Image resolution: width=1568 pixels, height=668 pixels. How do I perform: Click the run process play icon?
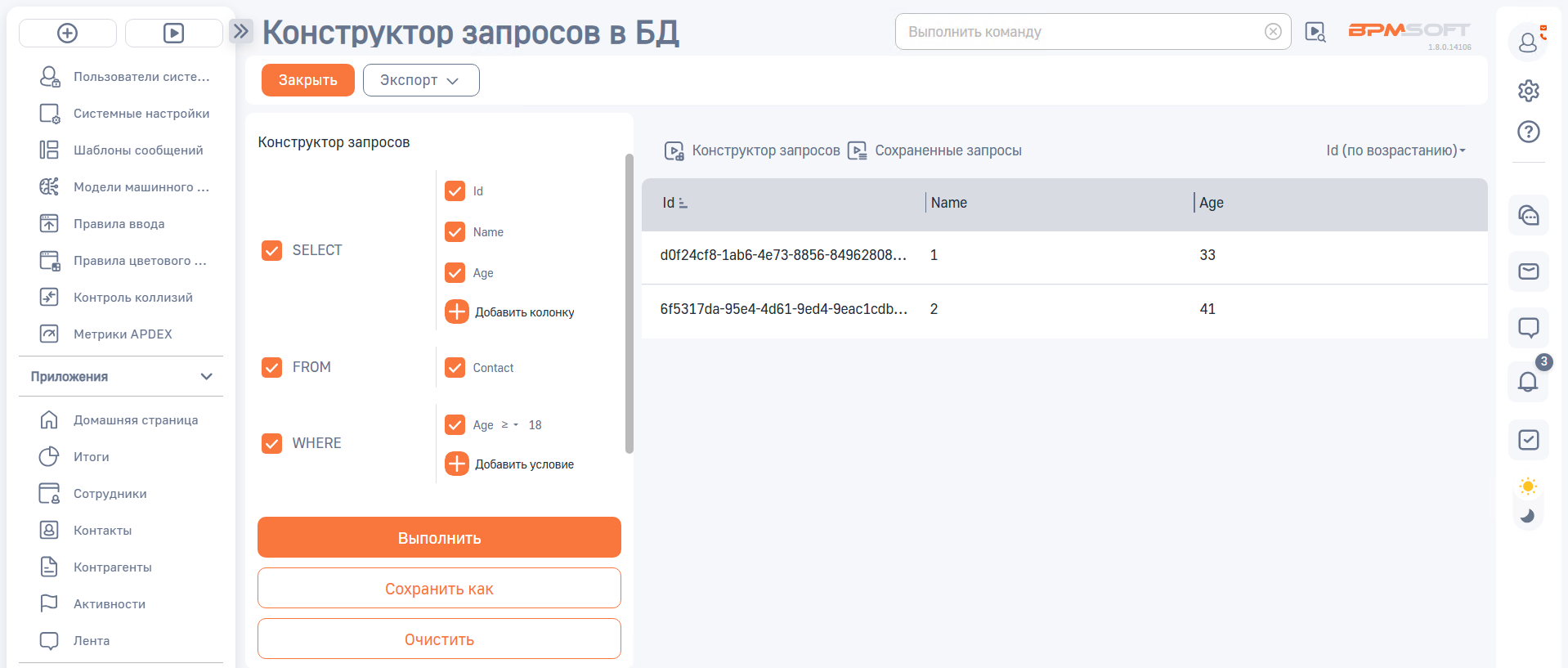click(x=173, y=33)
